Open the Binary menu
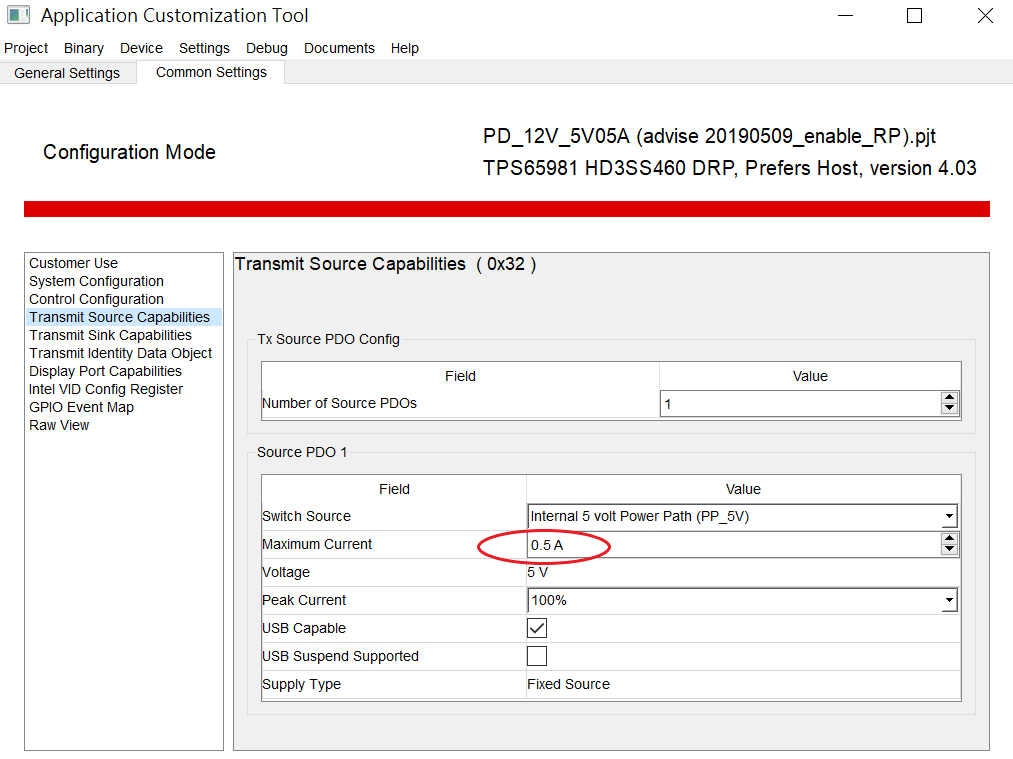This screenshot has width=1013, height=759. click(x=83, y=48)
